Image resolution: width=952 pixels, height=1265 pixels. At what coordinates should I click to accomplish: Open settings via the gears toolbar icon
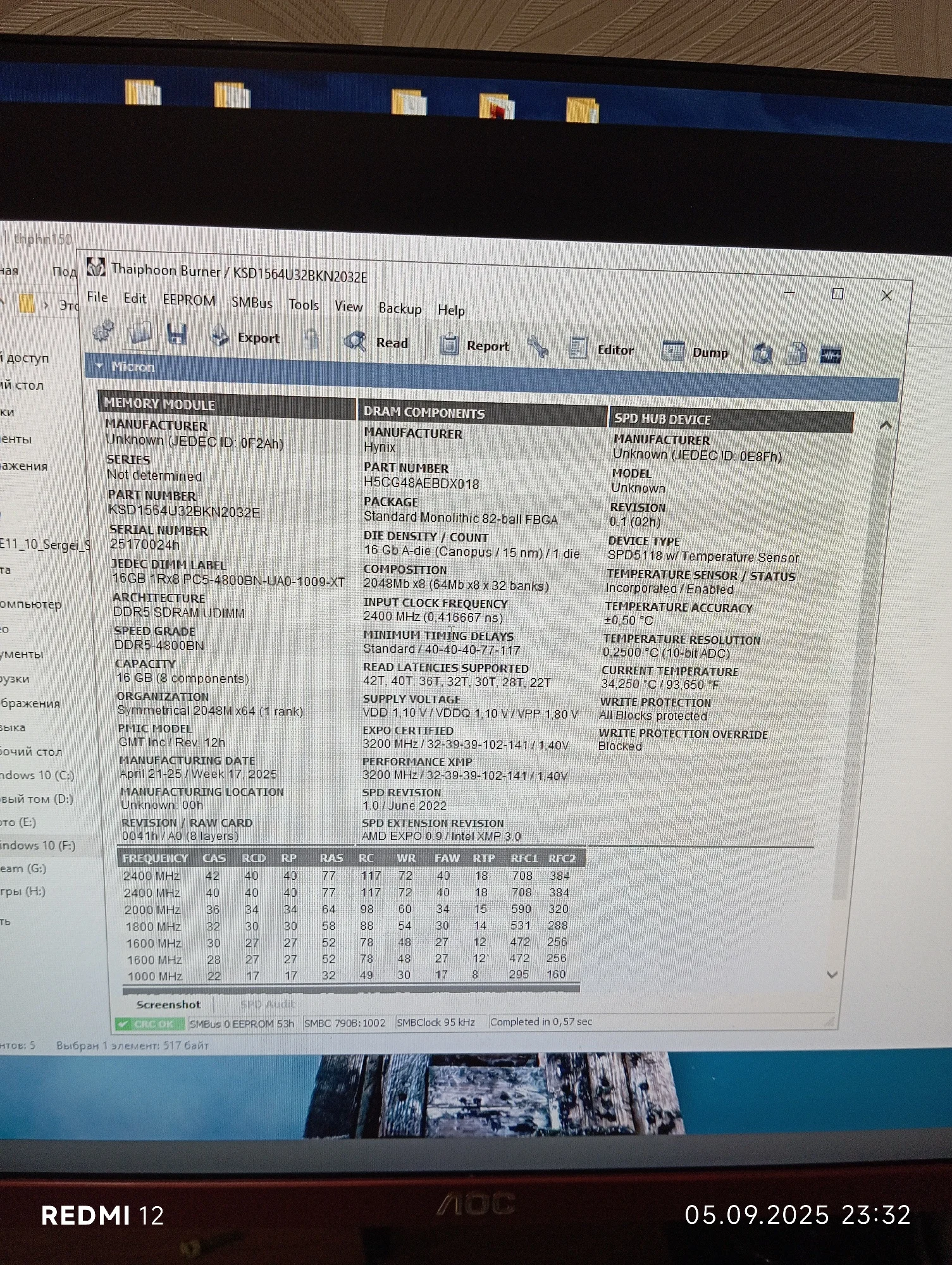pos(103,331)
